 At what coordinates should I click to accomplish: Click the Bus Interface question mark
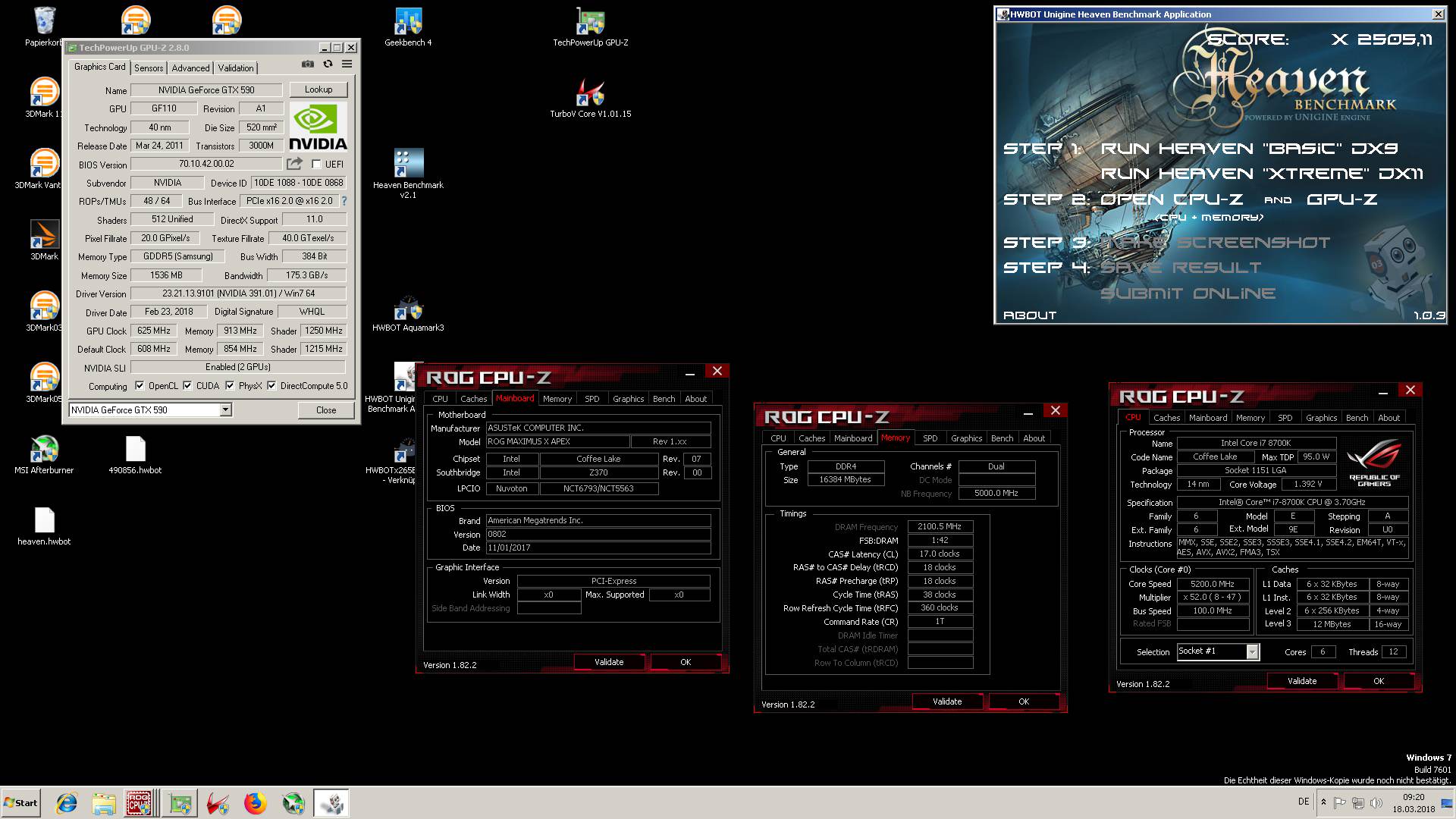pyautogui.click(x=344, y=201)
